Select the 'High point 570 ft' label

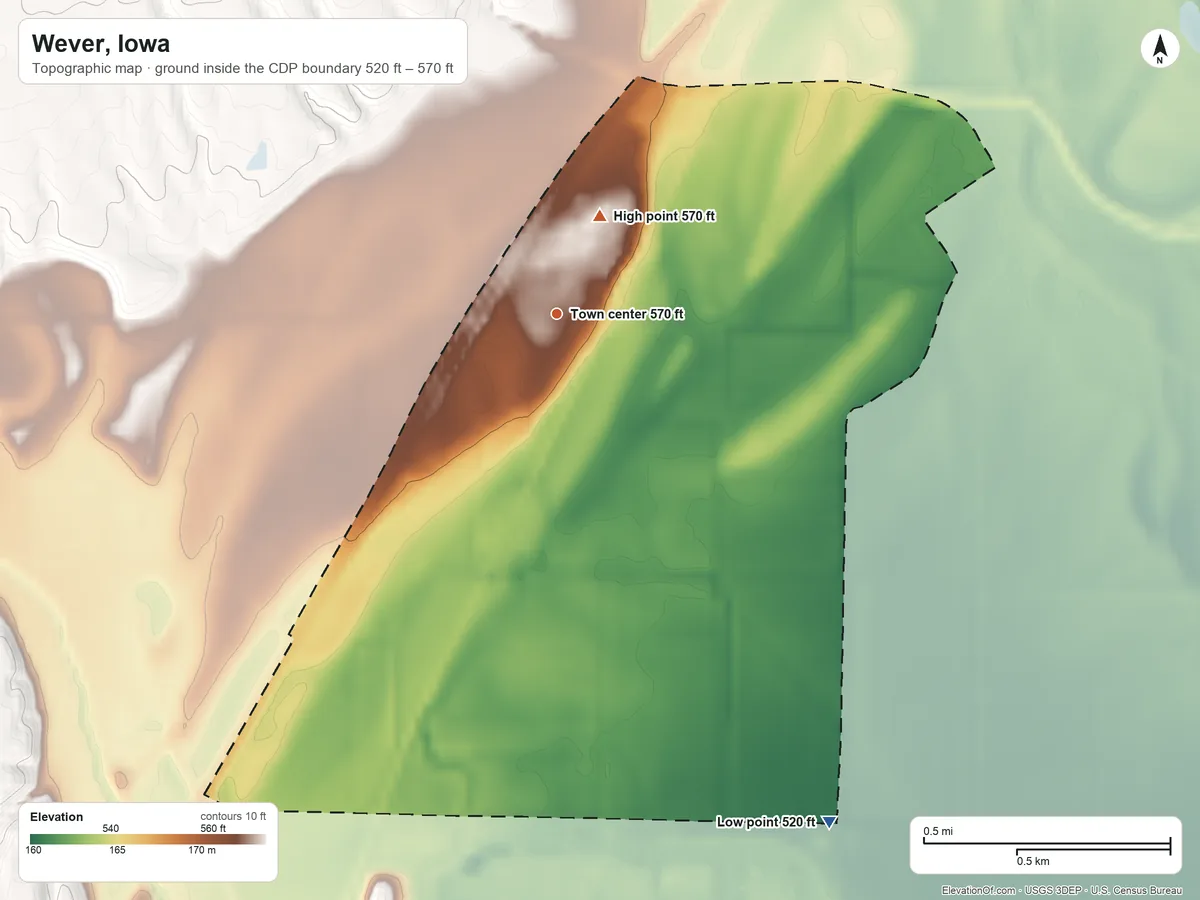tap(664, 216)
